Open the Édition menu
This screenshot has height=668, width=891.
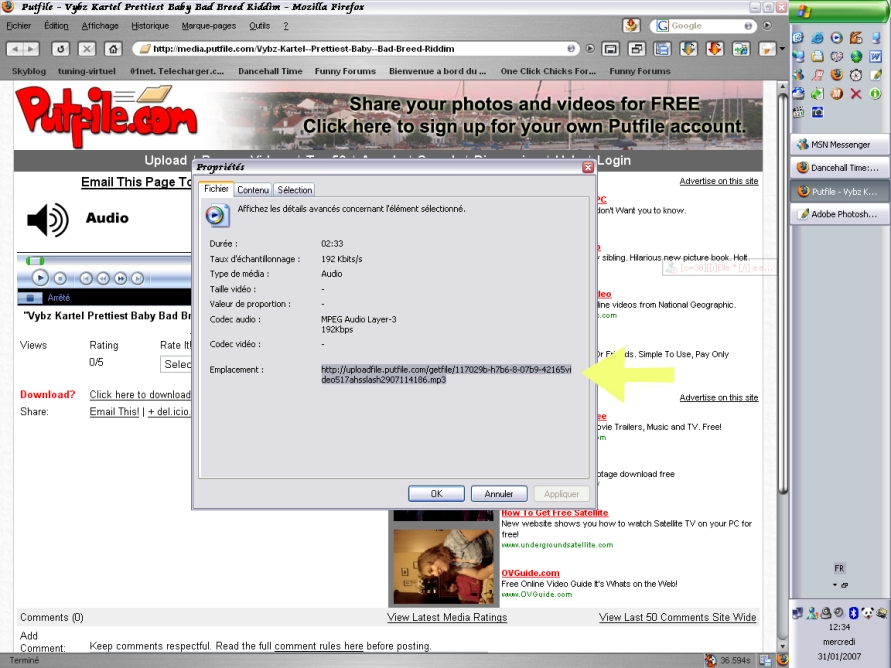click(x=56, y=26)
